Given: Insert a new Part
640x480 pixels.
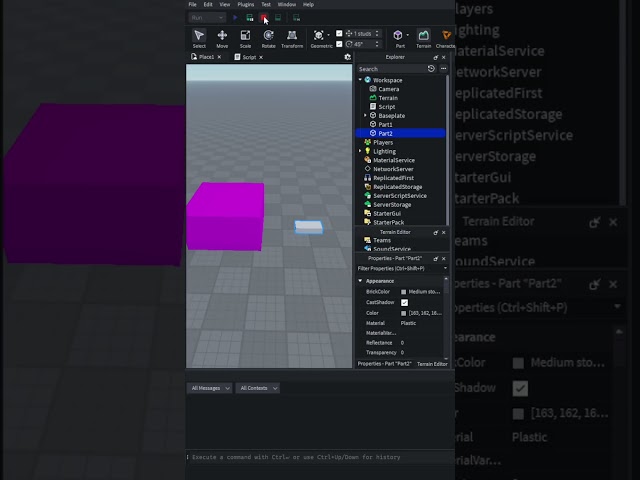Looking at the screenshot, I should (398, 39).
